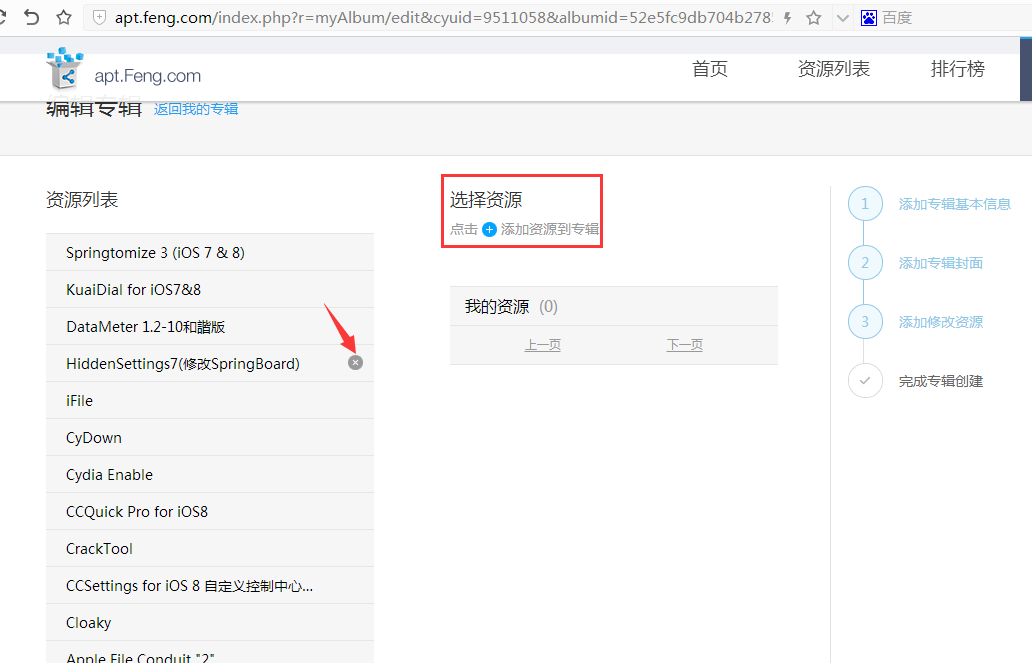The height and width of the screenshot is (663, 1032).
Task: Remove HiddenSettings7 with the gray x icon
Action: [x=355, y=363]
